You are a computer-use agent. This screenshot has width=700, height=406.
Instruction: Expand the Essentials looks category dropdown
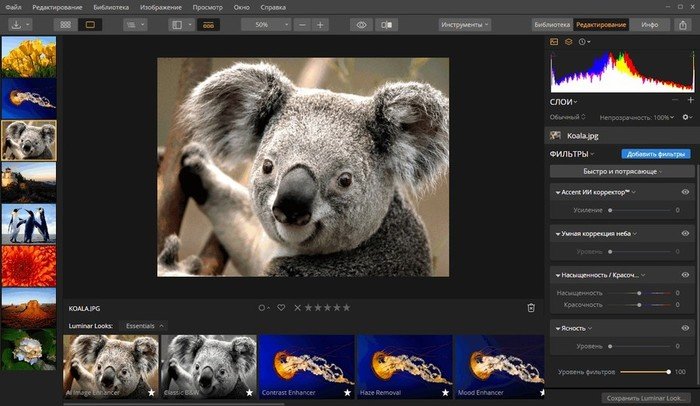(x=142, y=326)
